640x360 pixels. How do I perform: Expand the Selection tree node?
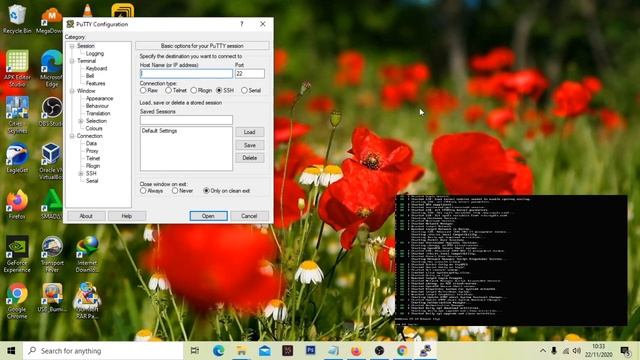point(81,121)
